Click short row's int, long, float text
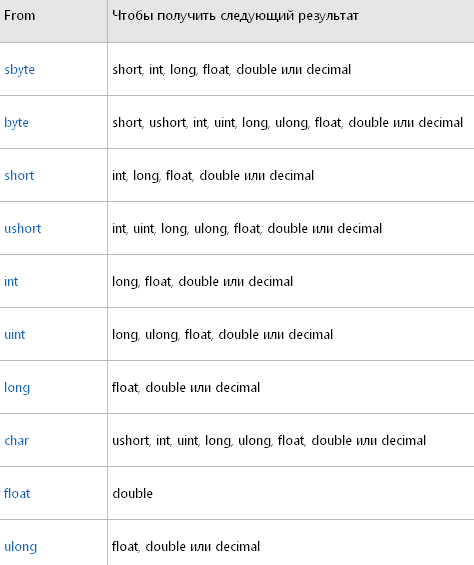 click(152, 175)
